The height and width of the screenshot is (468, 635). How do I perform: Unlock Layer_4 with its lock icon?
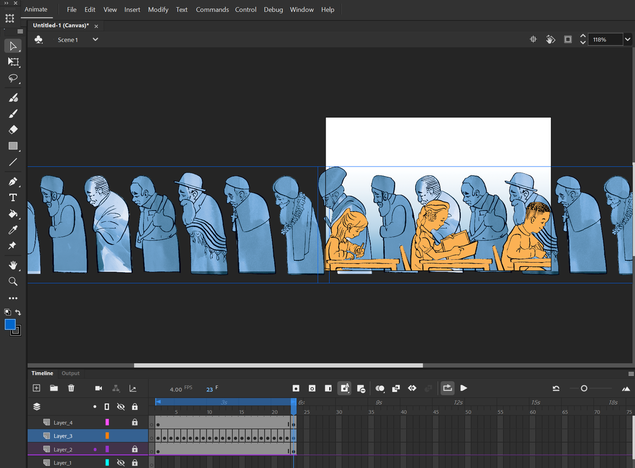pyautogui.click(x=135, y=422)
